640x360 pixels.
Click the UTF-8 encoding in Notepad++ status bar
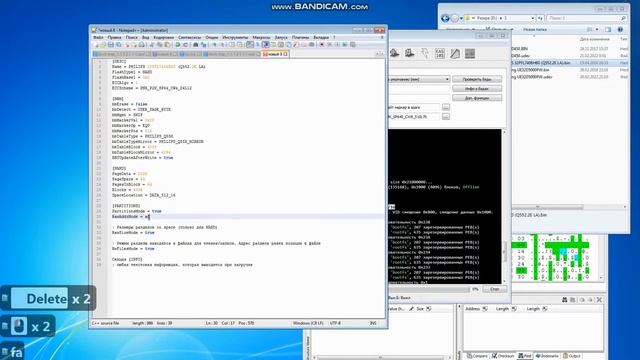[335, 323]
